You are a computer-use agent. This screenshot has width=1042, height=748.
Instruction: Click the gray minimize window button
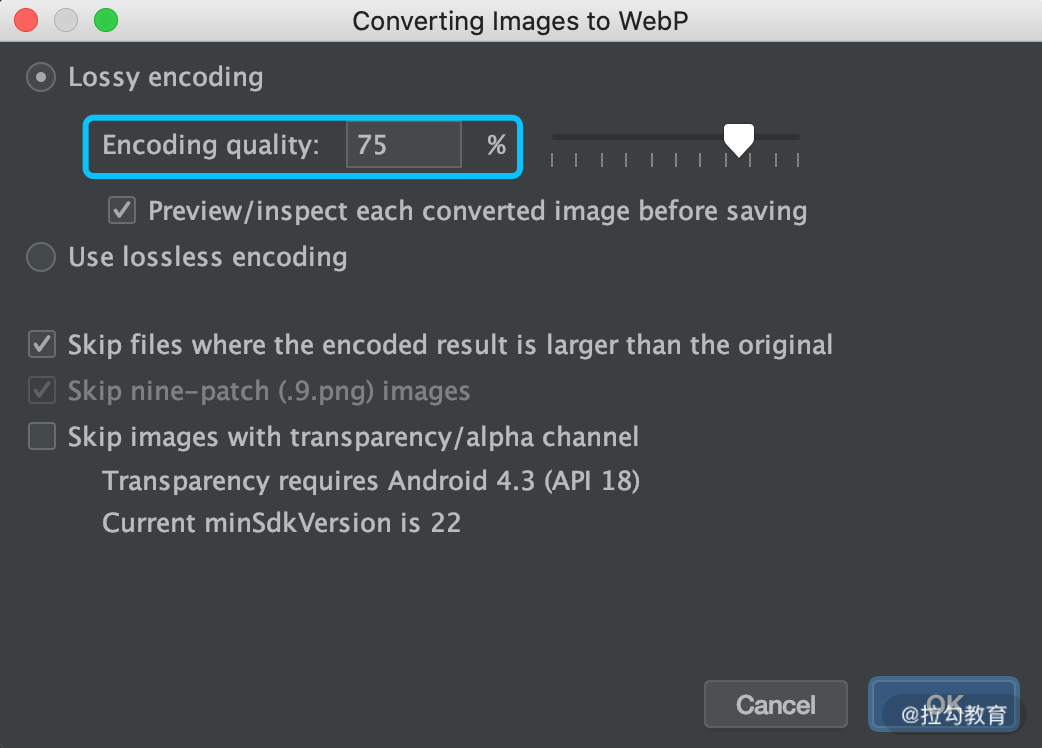[x=66, y=20]
